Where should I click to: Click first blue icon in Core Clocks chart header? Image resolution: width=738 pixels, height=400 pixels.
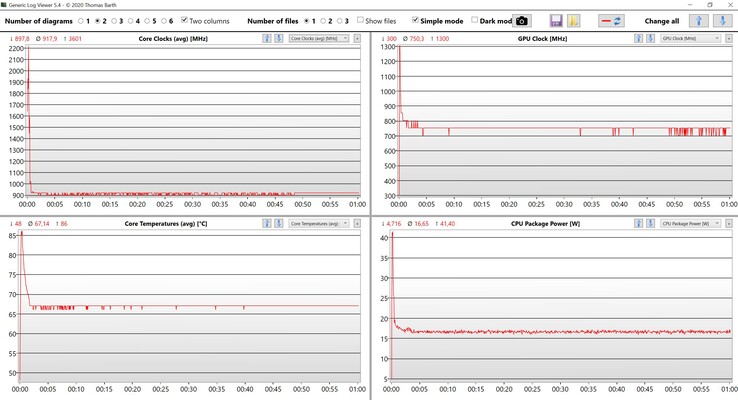coord(267,38)
